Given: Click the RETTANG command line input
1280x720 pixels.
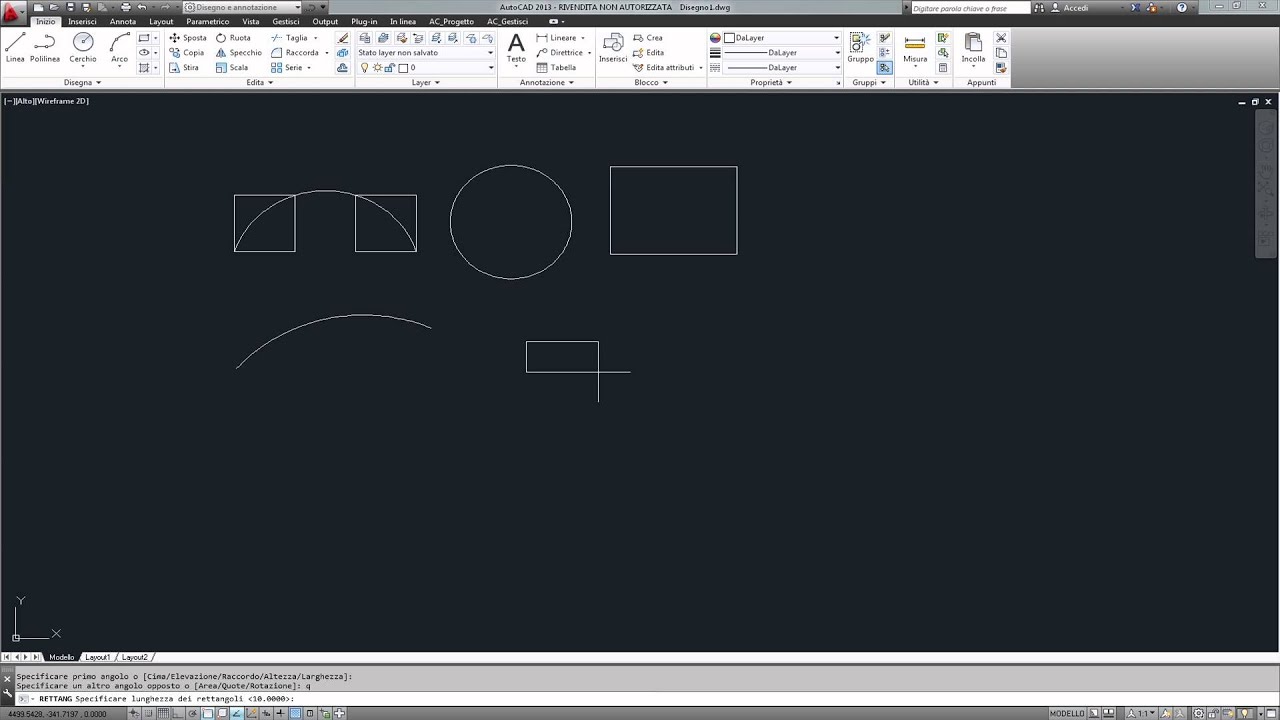Looking at the screenshot, I should (640, 699).
